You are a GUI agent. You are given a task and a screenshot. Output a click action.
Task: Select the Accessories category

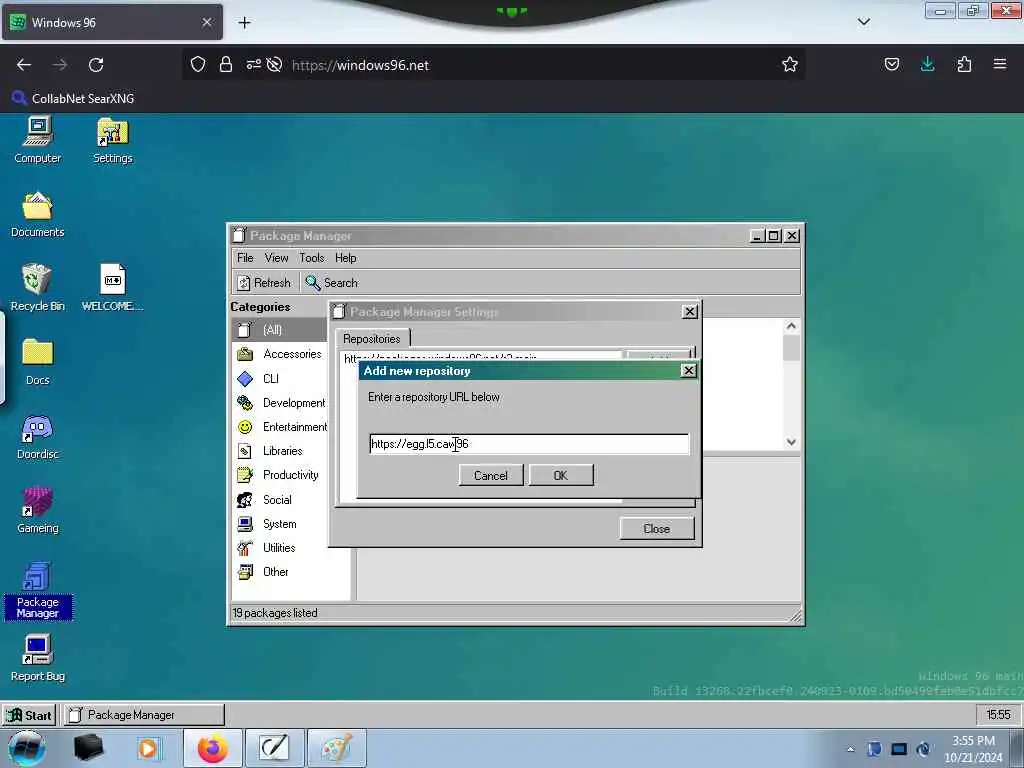(279, 354)
